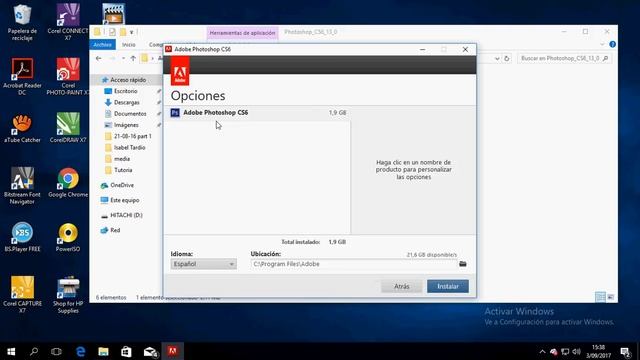
Task: Select Adobe installer taskbar icon
Action: click(173, 351)
